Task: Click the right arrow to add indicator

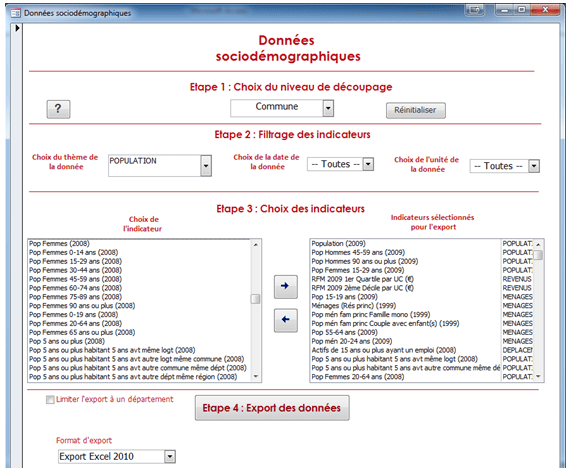Action: click(x=286, y=287)
